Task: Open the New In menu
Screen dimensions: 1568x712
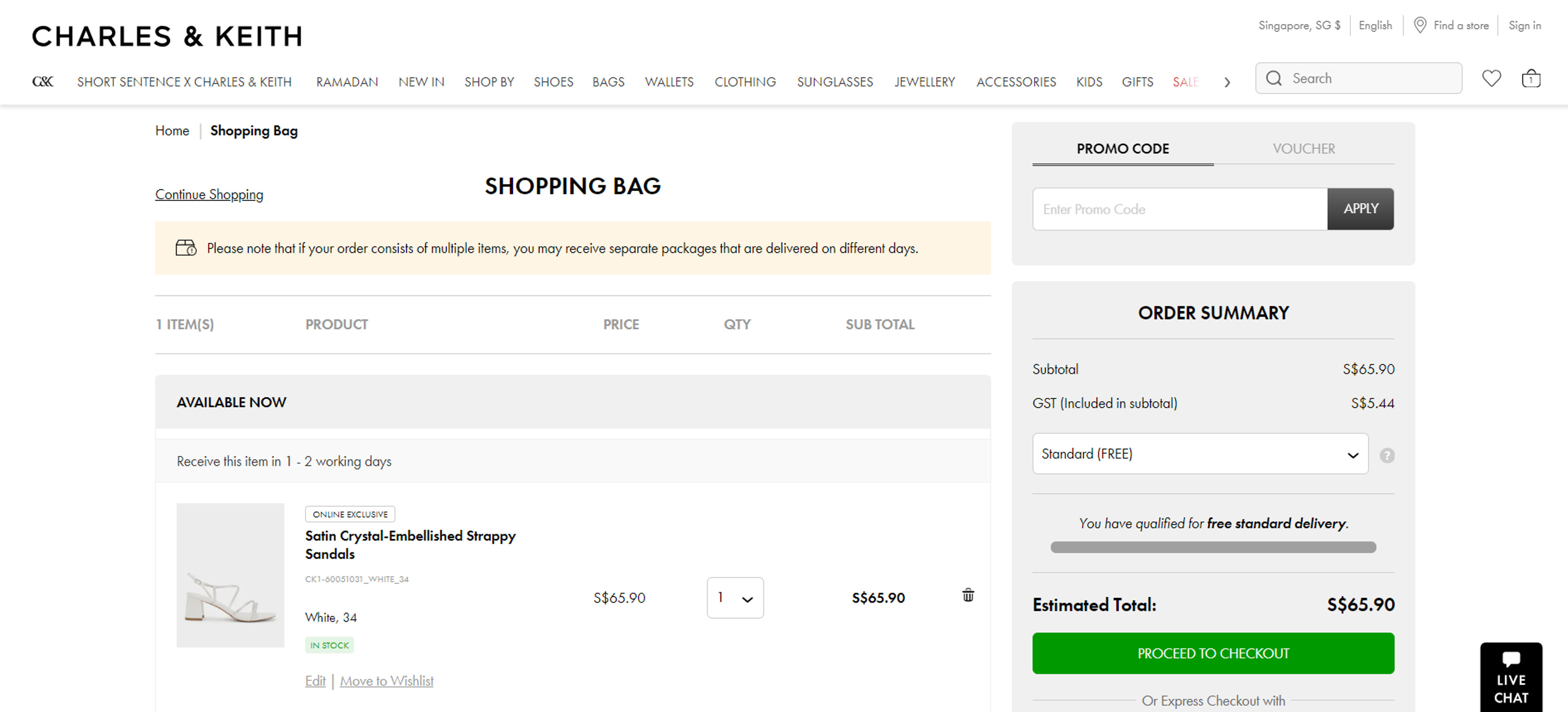Action: pyautogui.click(x=421, y=82)
